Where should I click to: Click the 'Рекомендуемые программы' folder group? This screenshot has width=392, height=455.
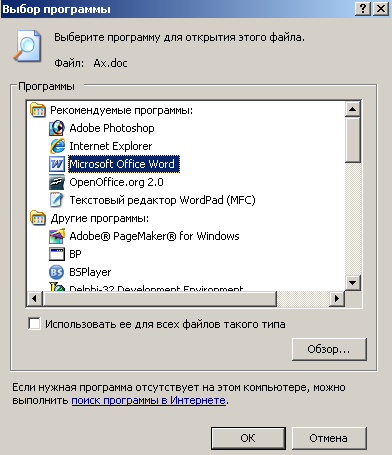tap(112, 110)
